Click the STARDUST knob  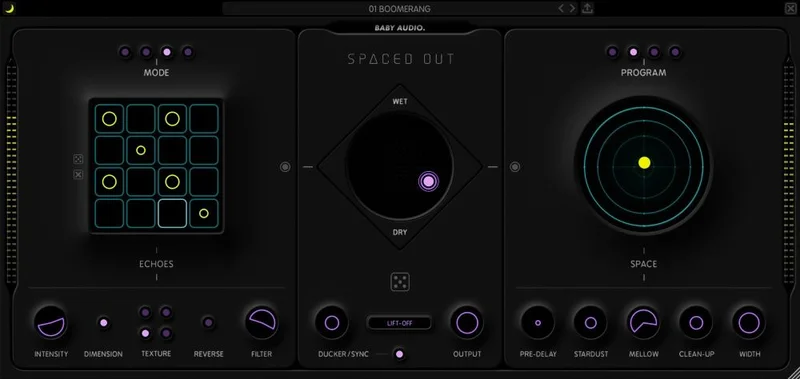(x=590, y=323)
